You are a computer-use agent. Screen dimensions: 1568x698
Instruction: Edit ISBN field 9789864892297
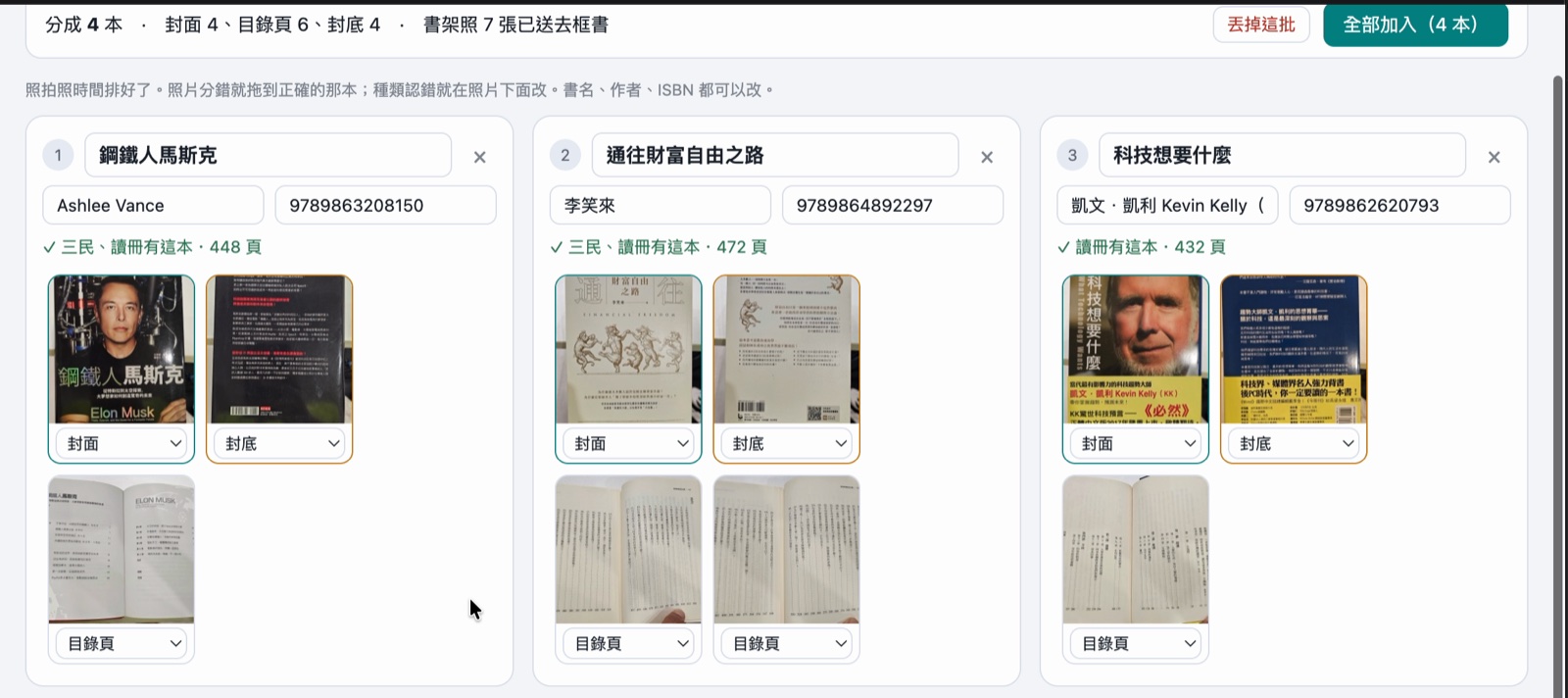[893, 205]
